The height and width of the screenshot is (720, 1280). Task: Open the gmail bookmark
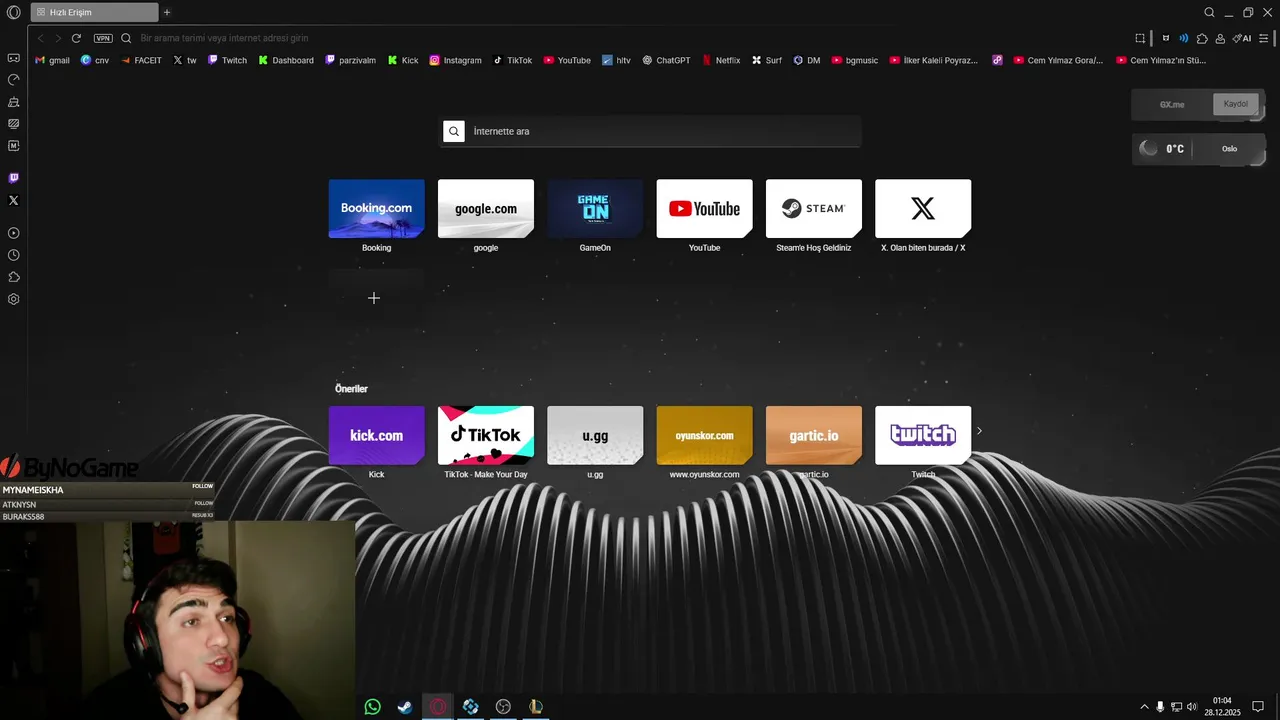click(x=52, y=60)
